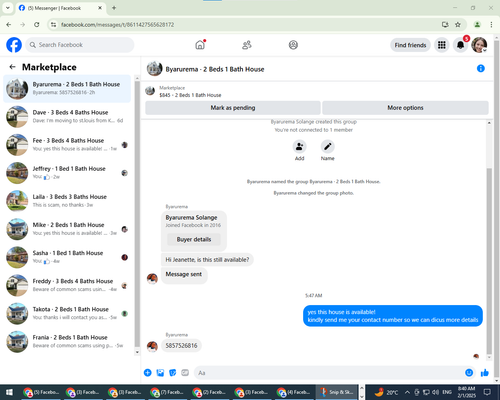Open the emoji picker
Image resolution: width=500 pixels, height=400 pixels.
point(469,373)
